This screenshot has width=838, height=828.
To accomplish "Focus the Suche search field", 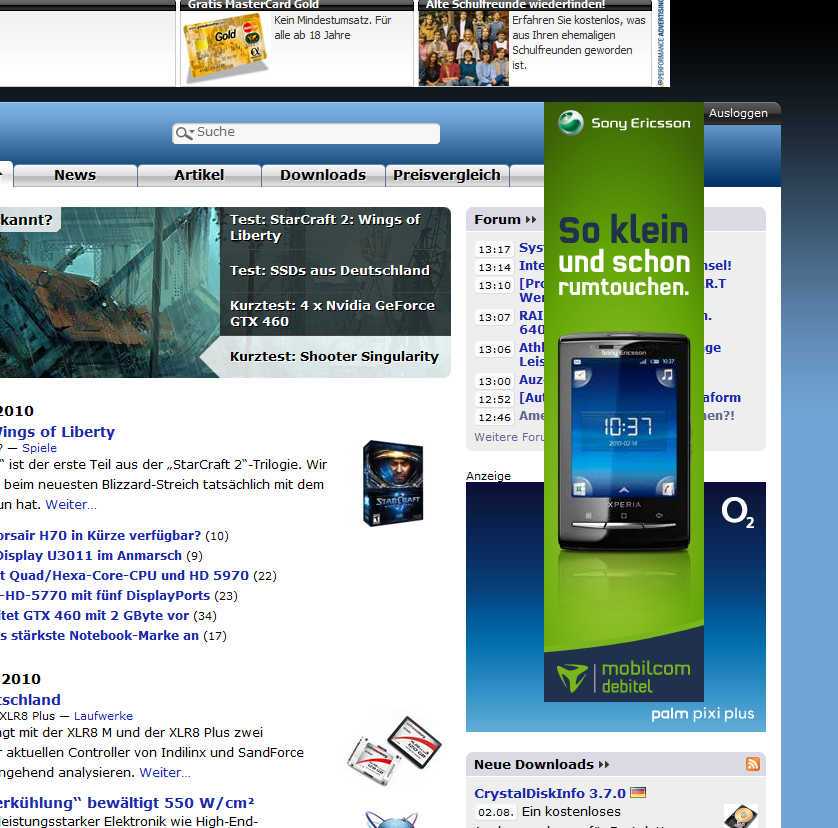I will [x=306, y=133].
